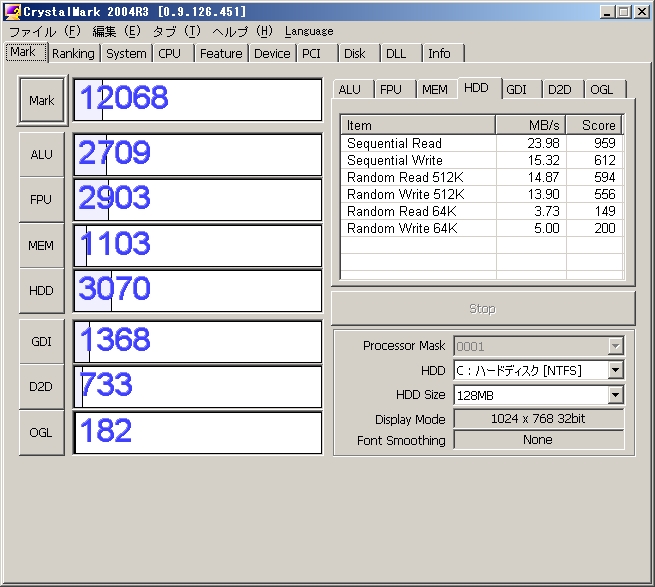Switch to the Feature tab
The image size is (655, 587).
pos(221,53)
